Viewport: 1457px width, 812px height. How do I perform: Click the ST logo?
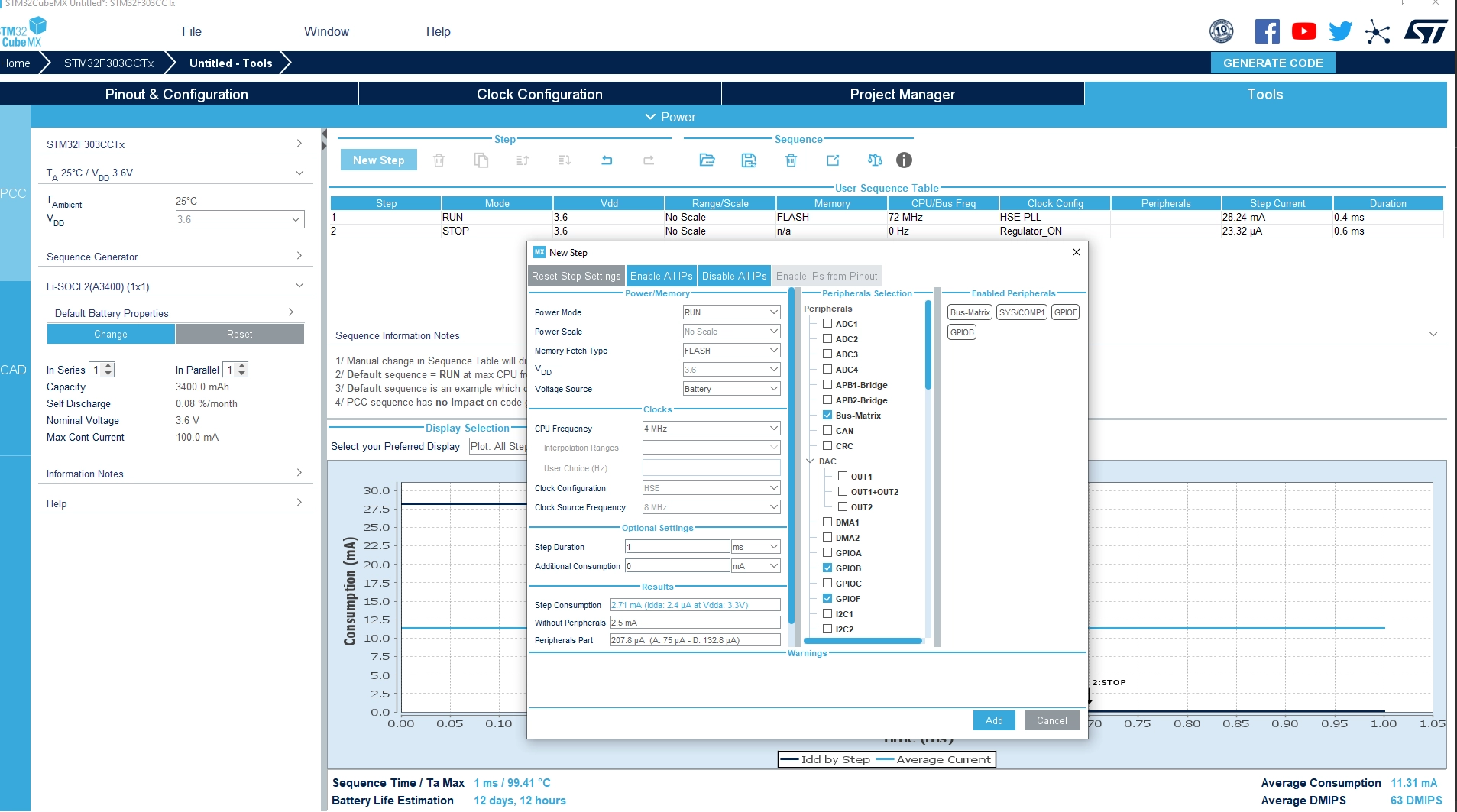pos(1426,31)
